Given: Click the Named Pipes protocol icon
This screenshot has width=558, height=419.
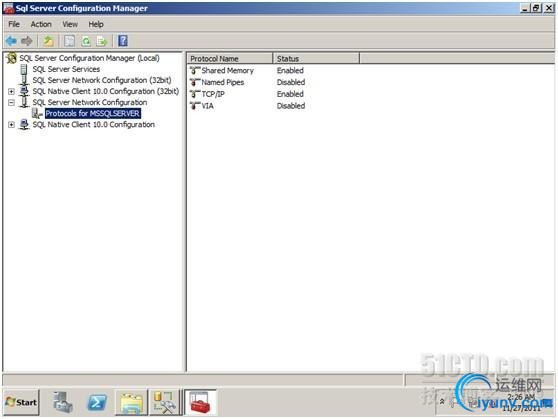Looking at the screenshot, I should click(195, 82).
